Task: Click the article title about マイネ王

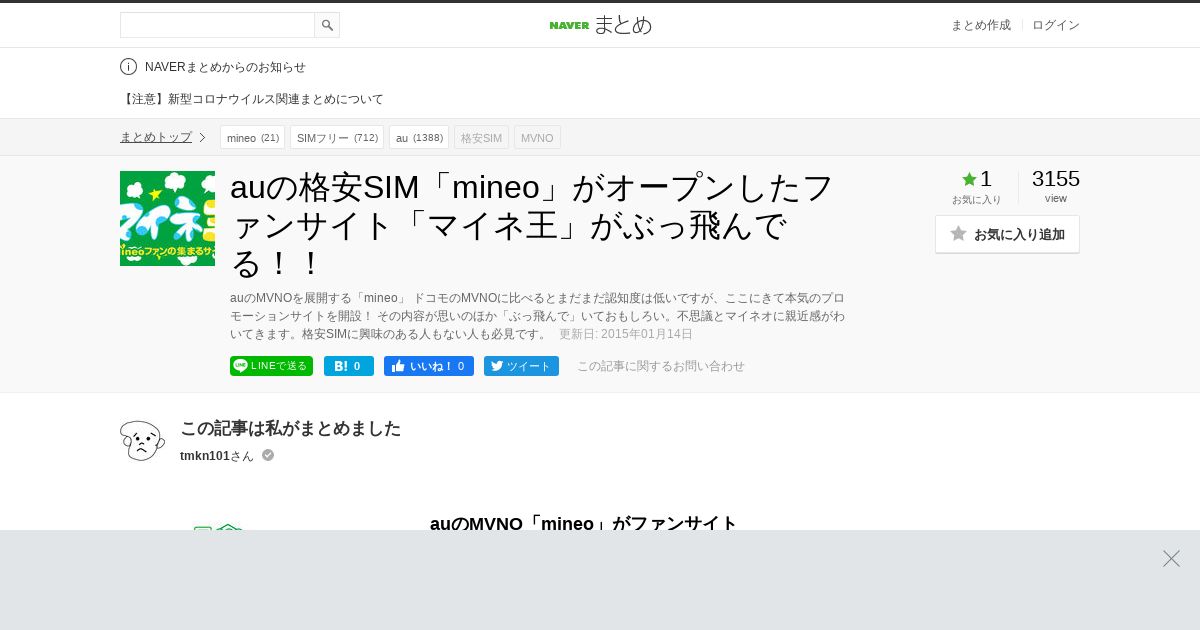Action: point(532,225)
